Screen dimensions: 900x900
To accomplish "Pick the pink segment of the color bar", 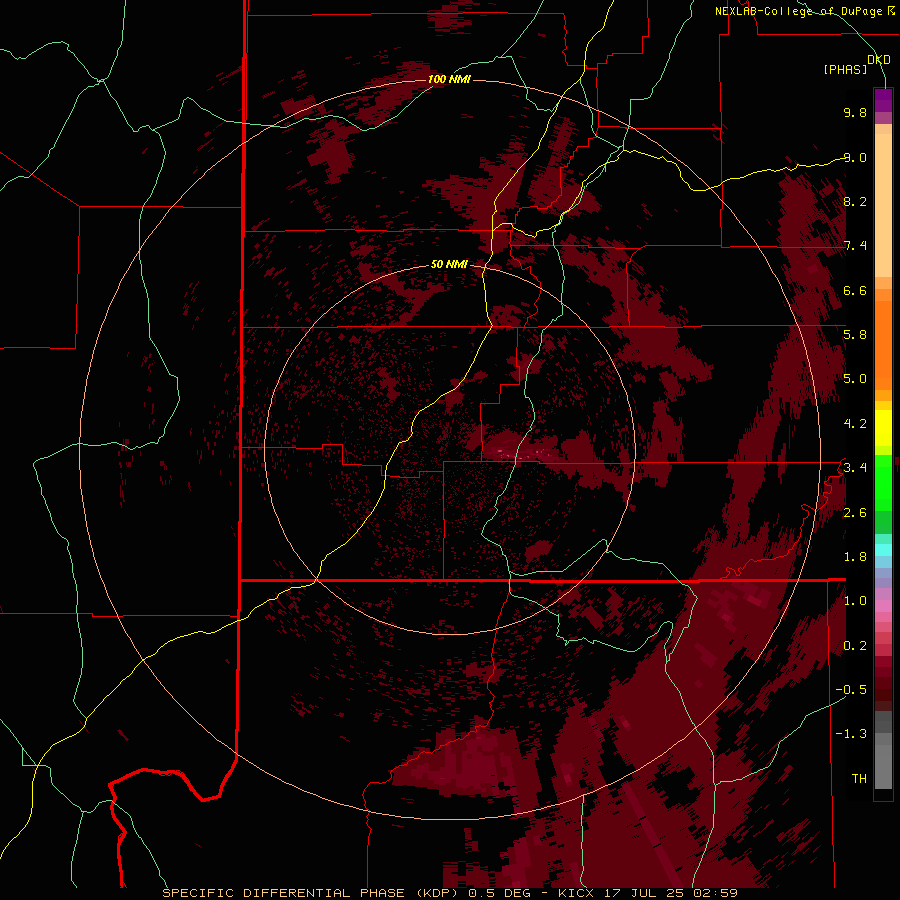I will click(883, 606).
